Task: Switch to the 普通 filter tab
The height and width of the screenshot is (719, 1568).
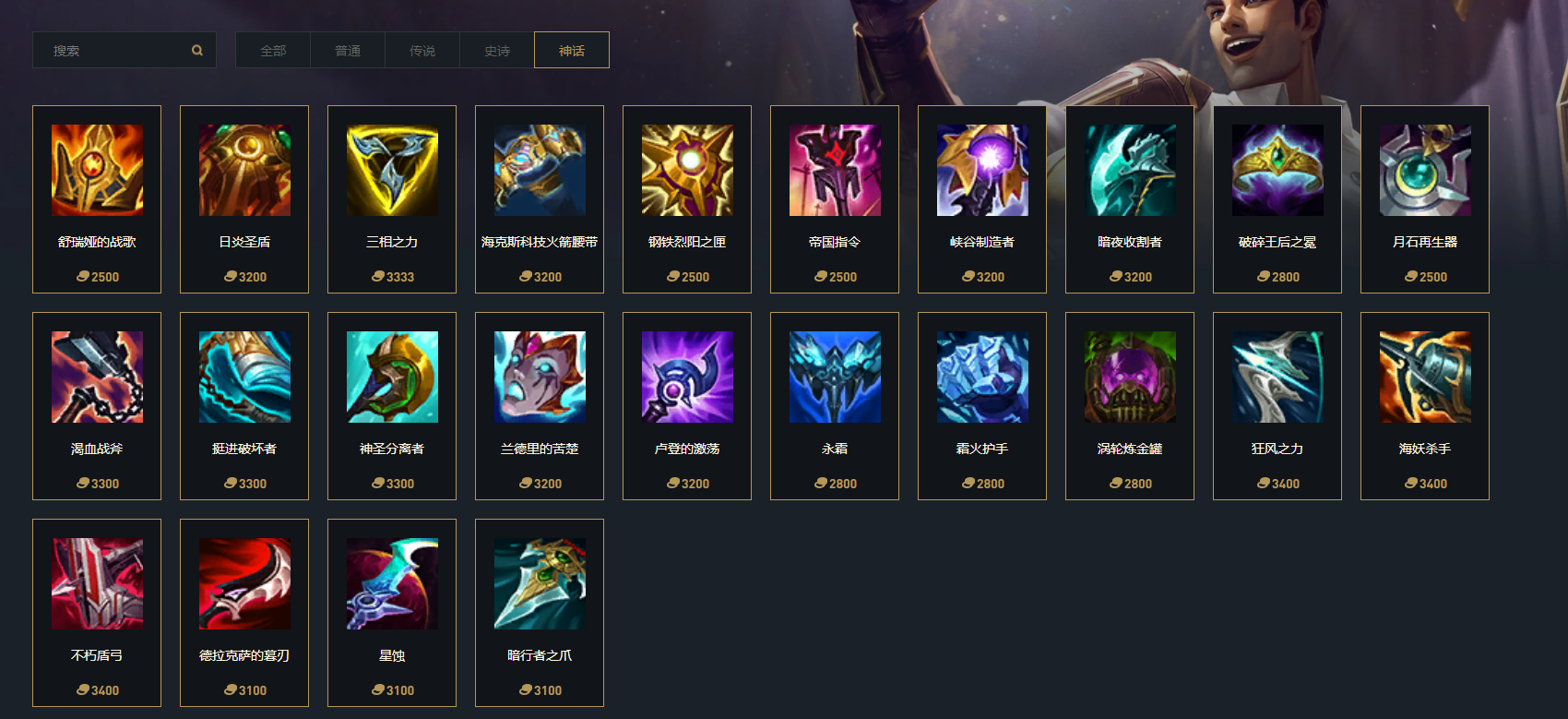Action: tap(348, 50)
